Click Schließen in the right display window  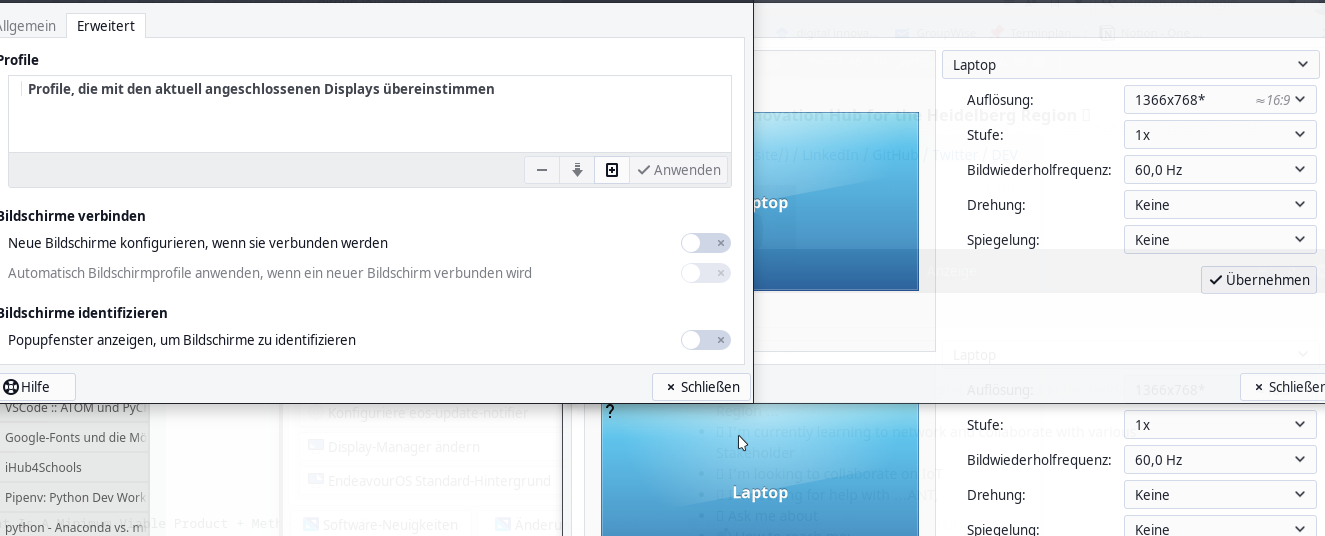[1283, 387]
